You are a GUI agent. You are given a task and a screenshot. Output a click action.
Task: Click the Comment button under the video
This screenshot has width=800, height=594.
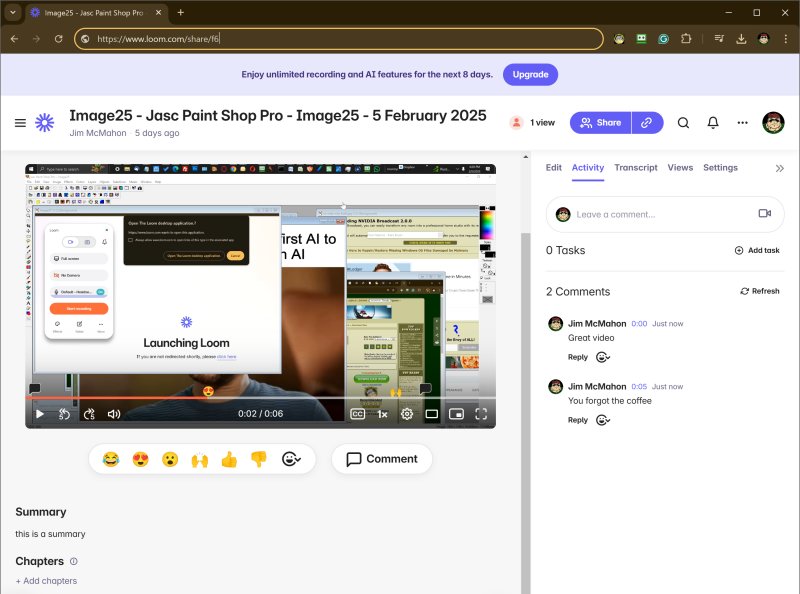point(382,459)
